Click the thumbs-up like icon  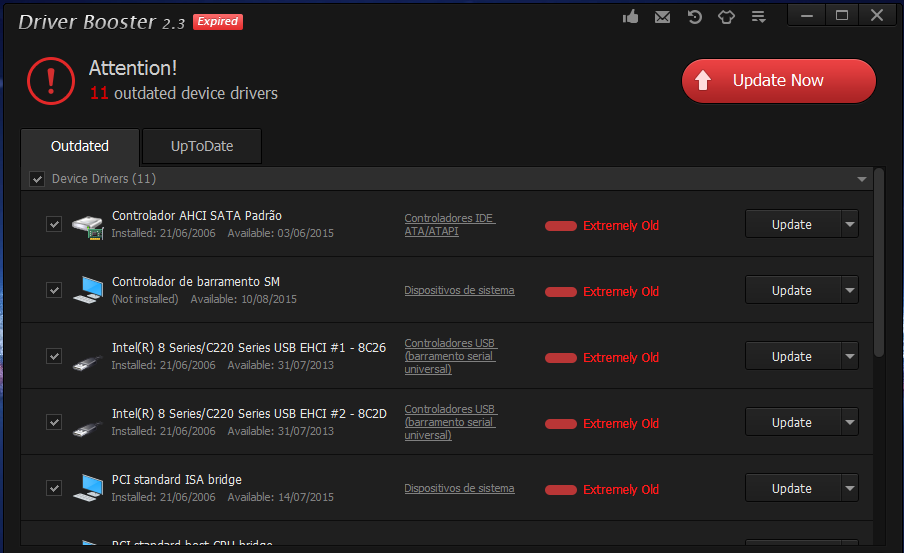pyautogui.click(x=631, y=17)
